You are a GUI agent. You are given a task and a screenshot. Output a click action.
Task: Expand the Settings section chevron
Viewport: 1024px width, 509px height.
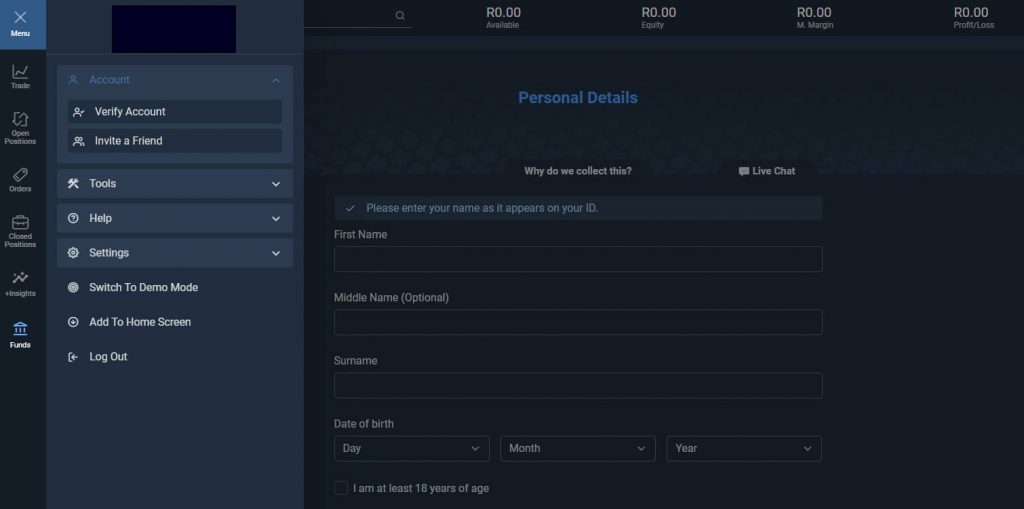tap(276, 254)
